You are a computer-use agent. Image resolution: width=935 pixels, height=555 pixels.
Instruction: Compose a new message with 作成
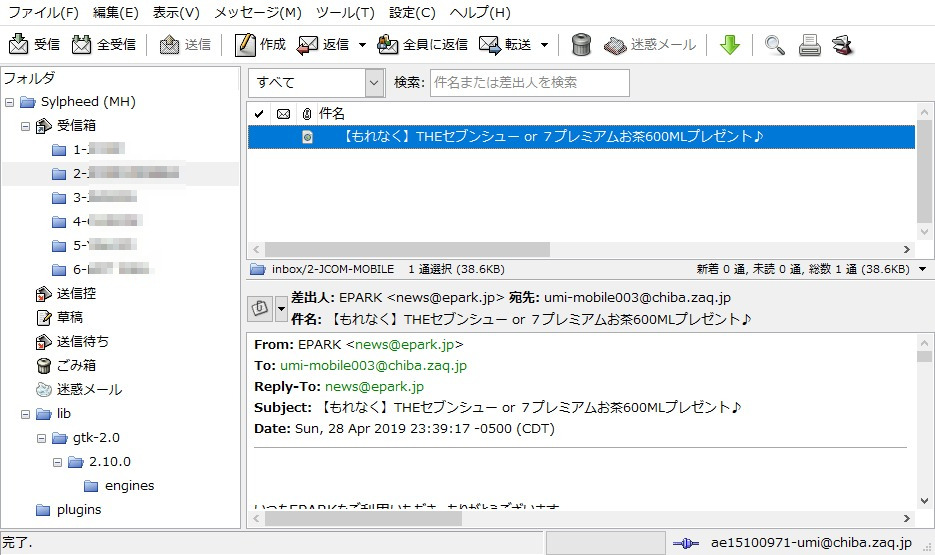(x=246, y=45)
